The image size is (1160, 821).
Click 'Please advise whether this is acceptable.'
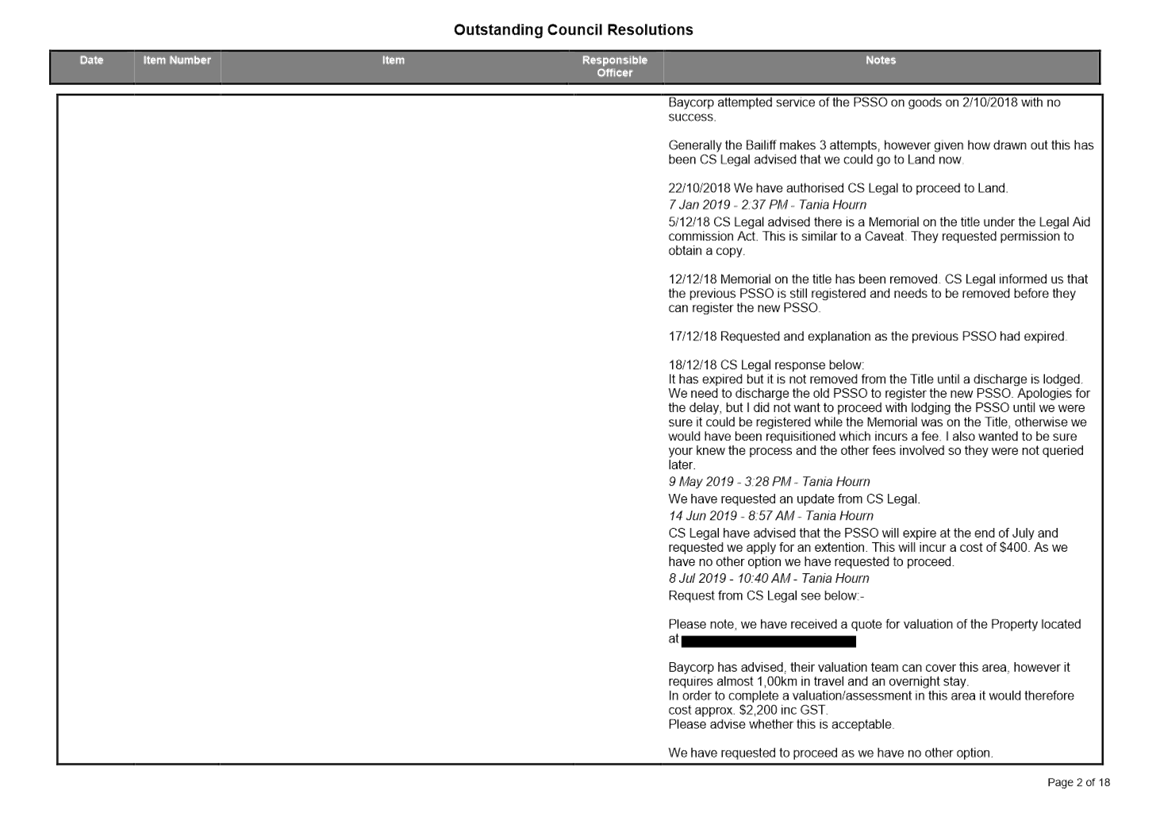tap(781, 725)
